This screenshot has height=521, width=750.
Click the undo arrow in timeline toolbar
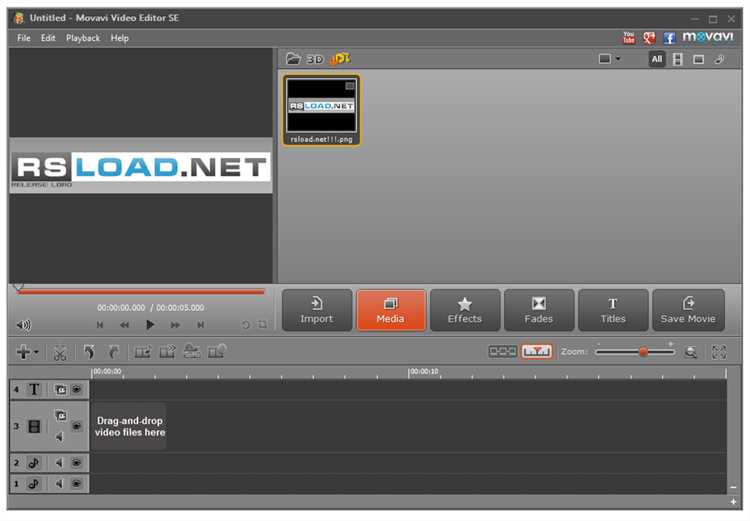click(89, 352)
